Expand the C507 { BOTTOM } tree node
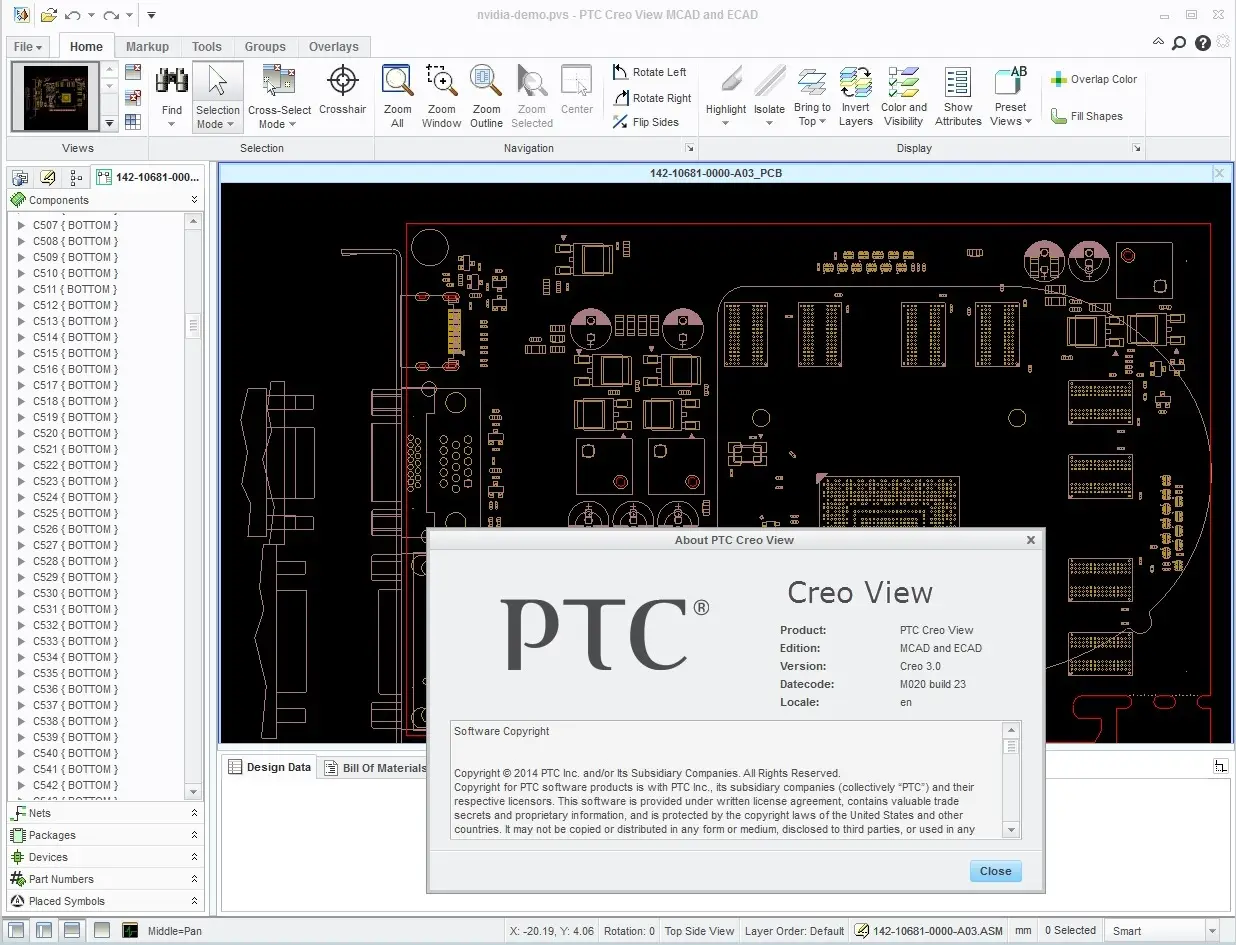The height and width of the screenshot is (945, 1236). pyautogui.click(x=22, y=225)
